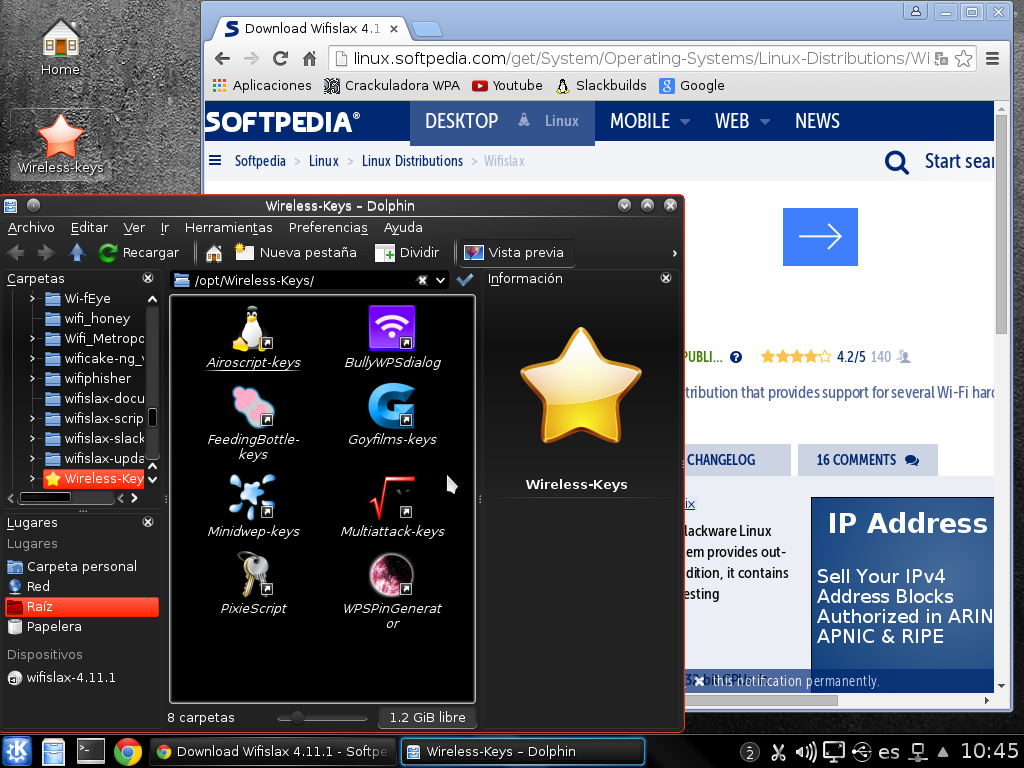Open the location bar history dropdown

pos(441,280)
